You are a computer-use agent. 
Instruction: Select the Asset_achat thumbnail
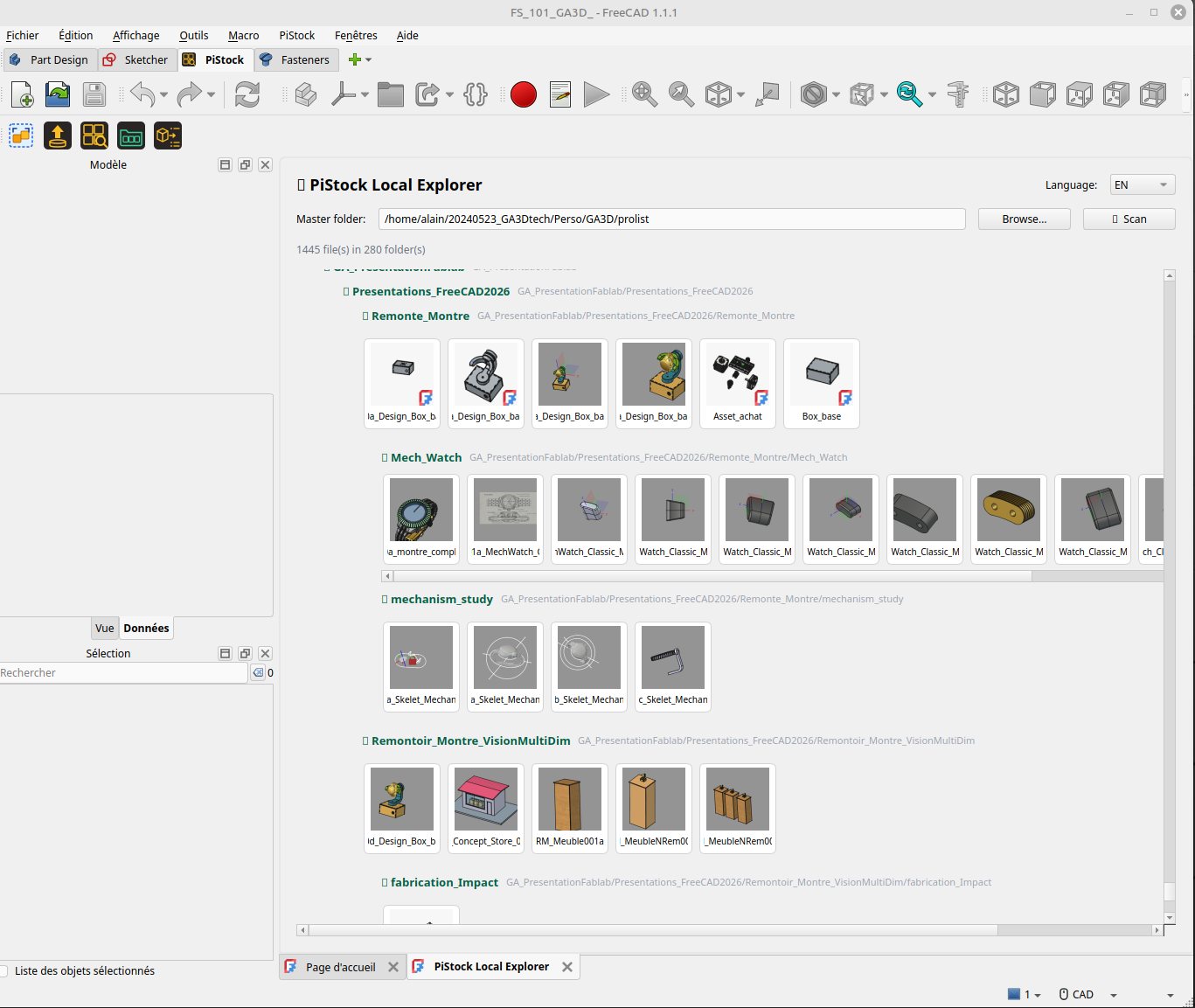pyautogui.click(x=738, y=384)
